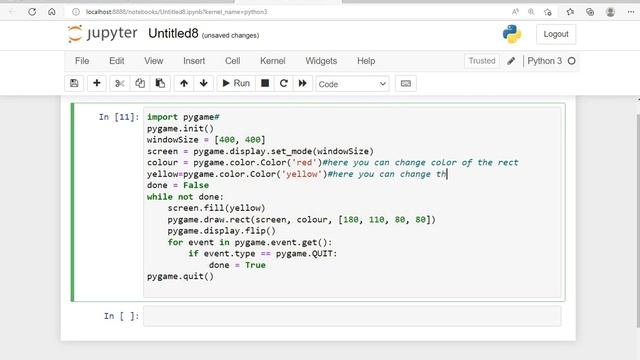
Task: Open the File menu
Action: point(82,61)
